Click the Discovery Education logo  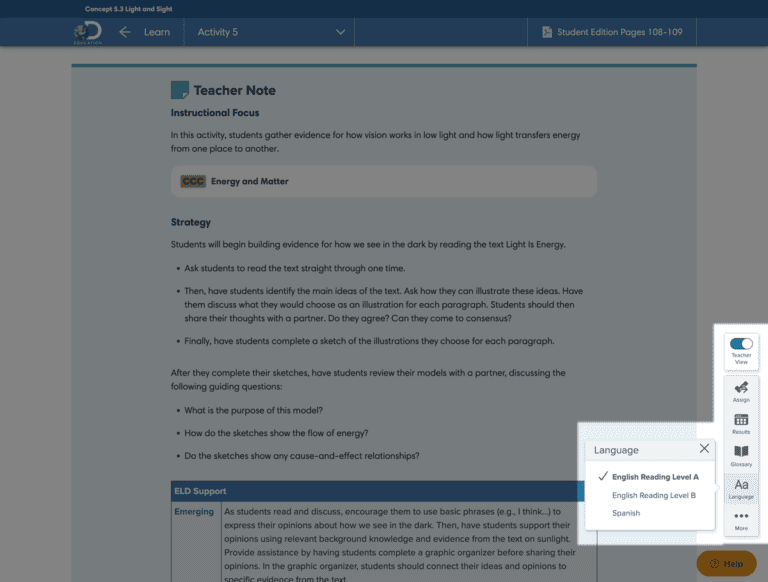coord(87,32)
